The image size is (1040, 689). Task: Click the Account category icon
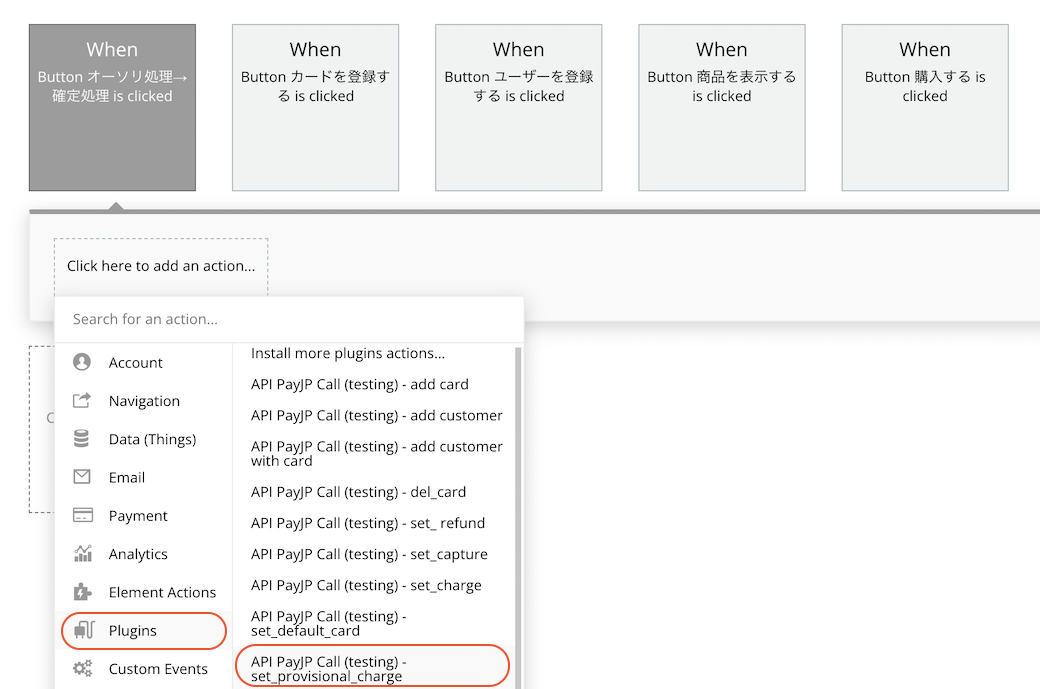click(x=82, y=362)
